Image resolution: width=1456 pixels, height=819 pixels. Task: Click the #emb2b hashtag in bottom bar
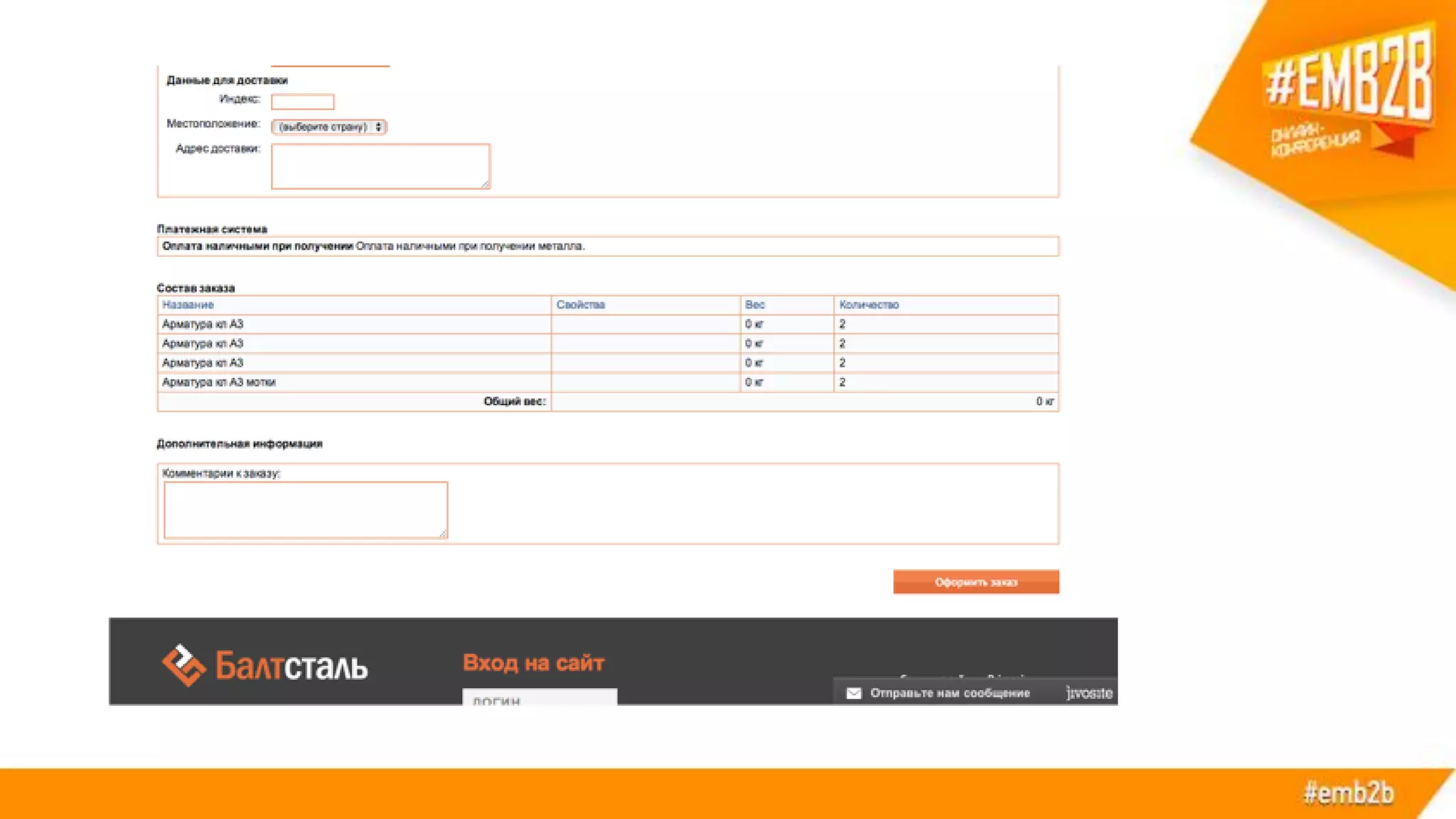point(1348,793)
